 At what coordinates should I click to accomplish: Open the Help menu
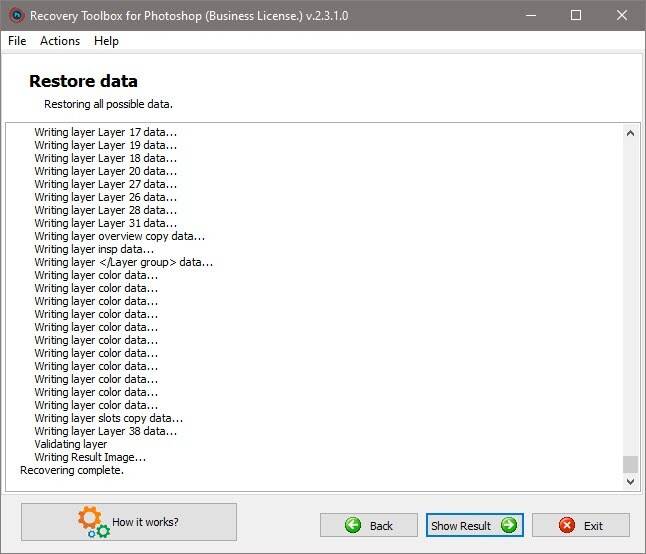coord(106,41)
